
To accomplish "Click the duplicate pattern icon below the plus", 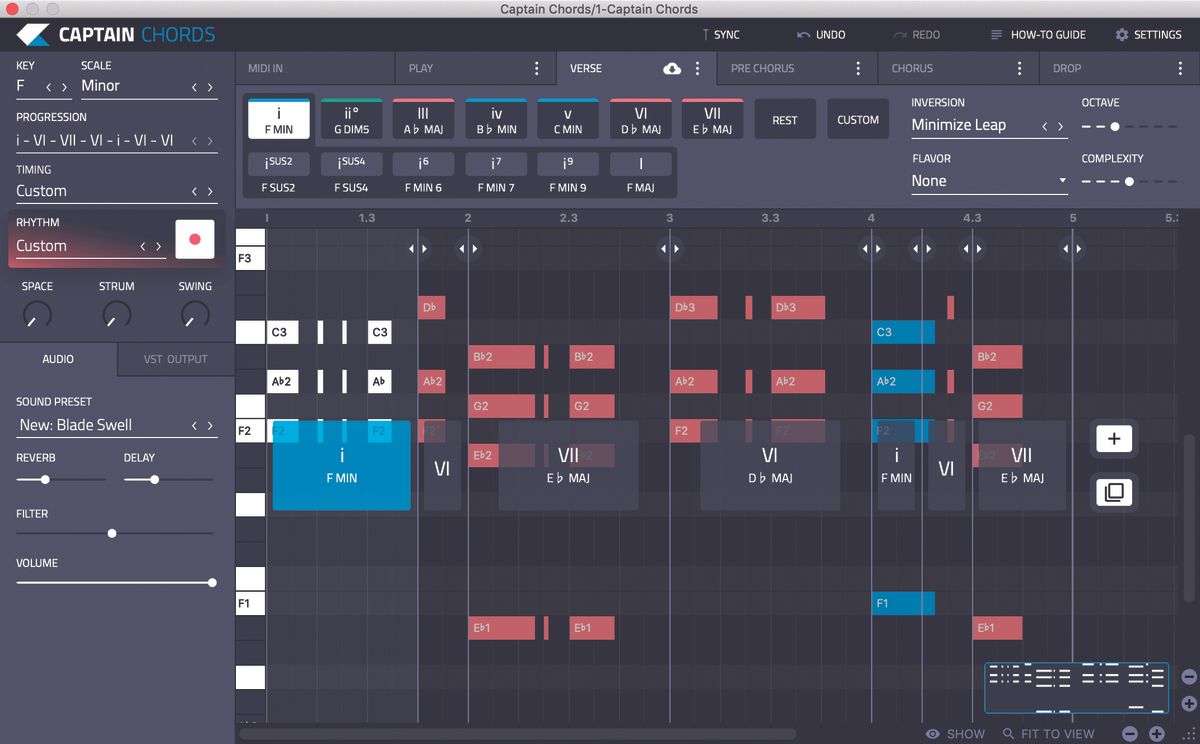I will [x=1113, y=492].
